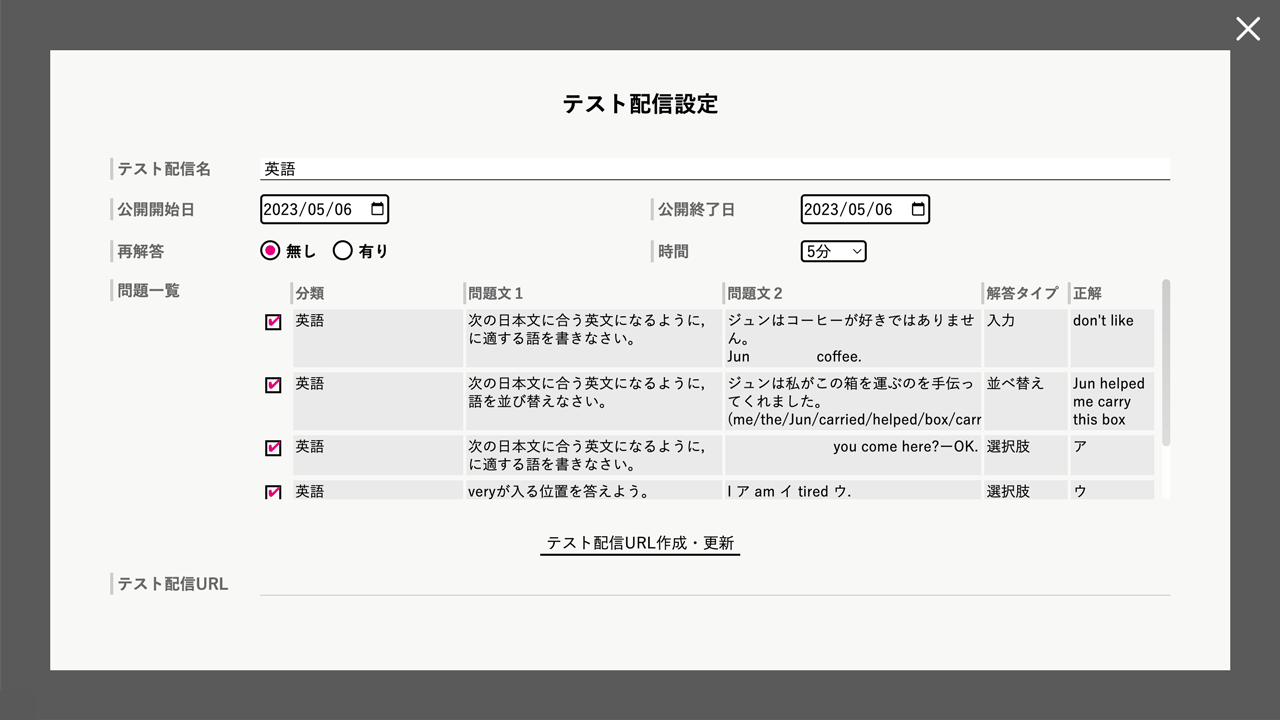
Task: Click the テスト配信名 input field containing 英語
Action: tap(714, 169)
